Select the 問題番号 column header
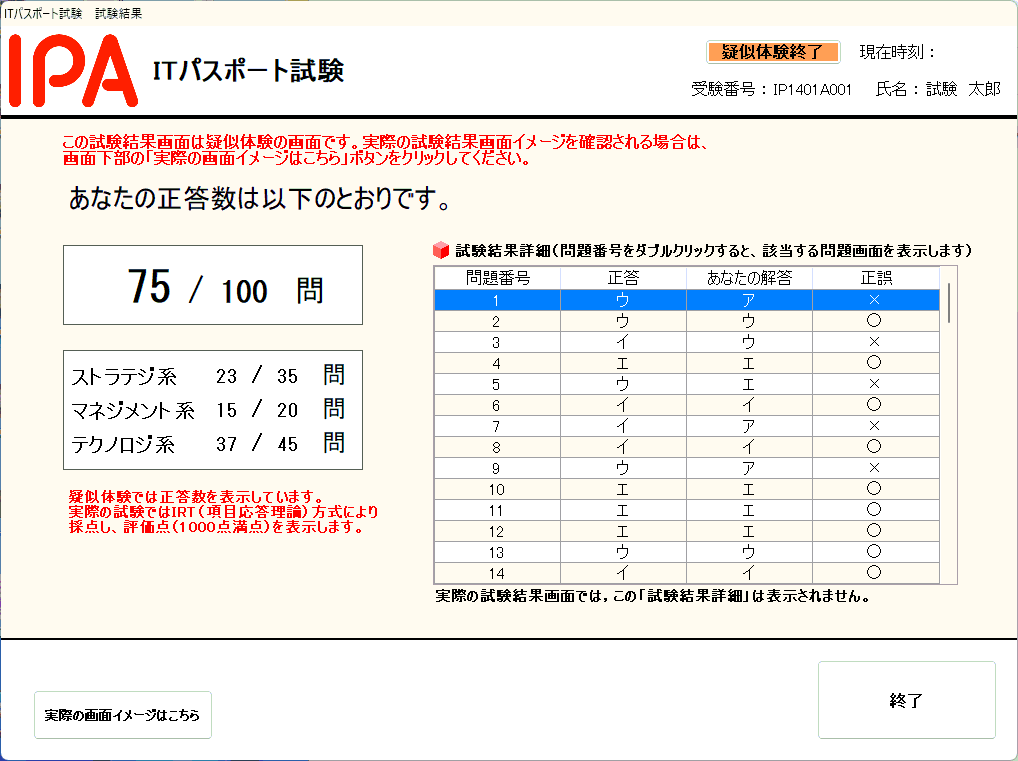1018x761 pixels. click(497, 278)
